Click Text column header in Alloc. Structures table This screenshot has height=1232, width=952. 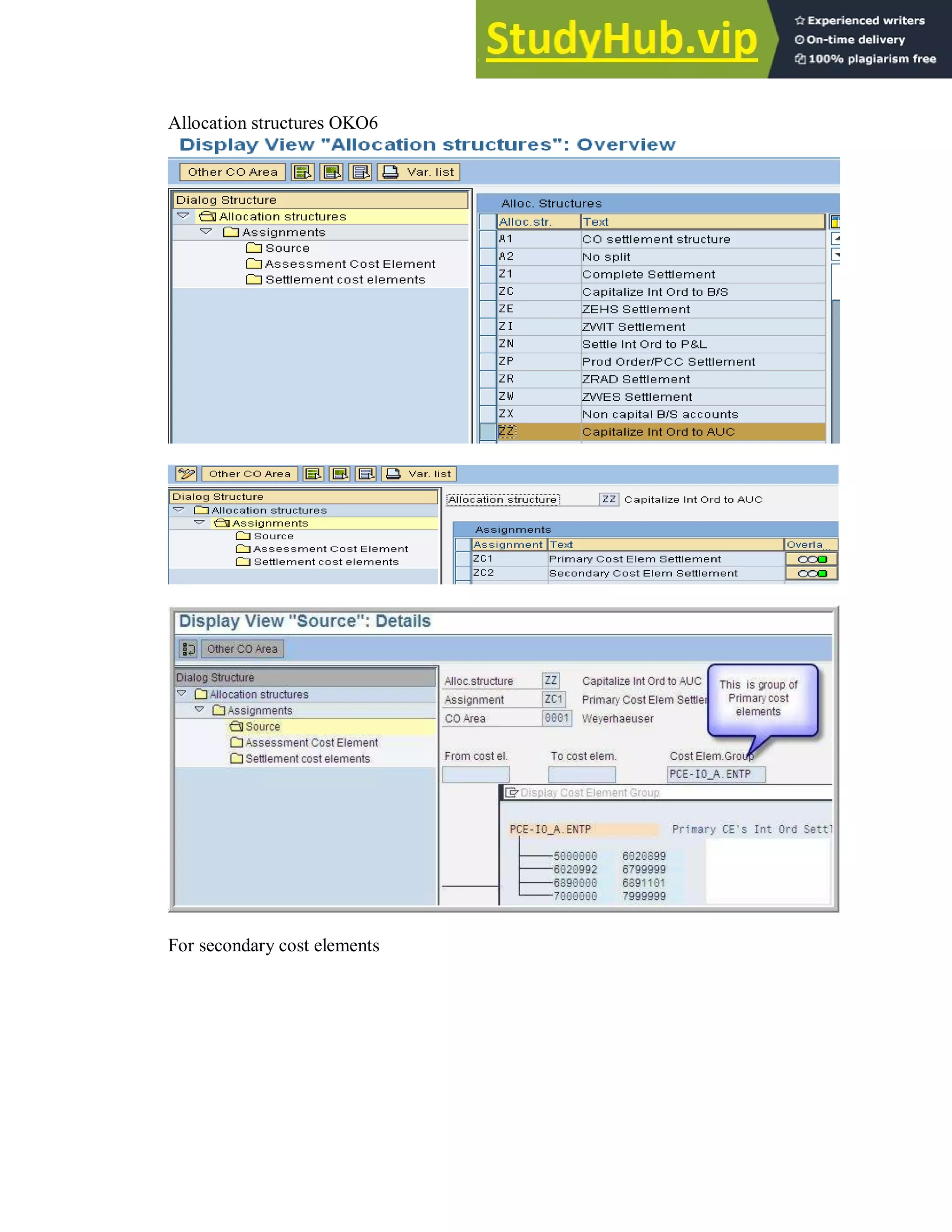703,222
